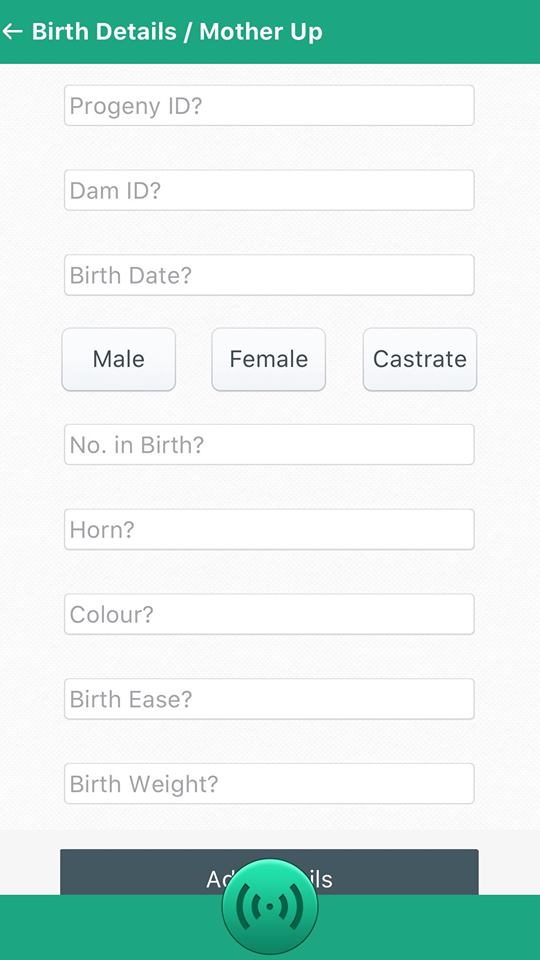The width and height of the screenshot is (540, 960).
Task: Open the Colour selection field
Action: click(x=269, y=614)
